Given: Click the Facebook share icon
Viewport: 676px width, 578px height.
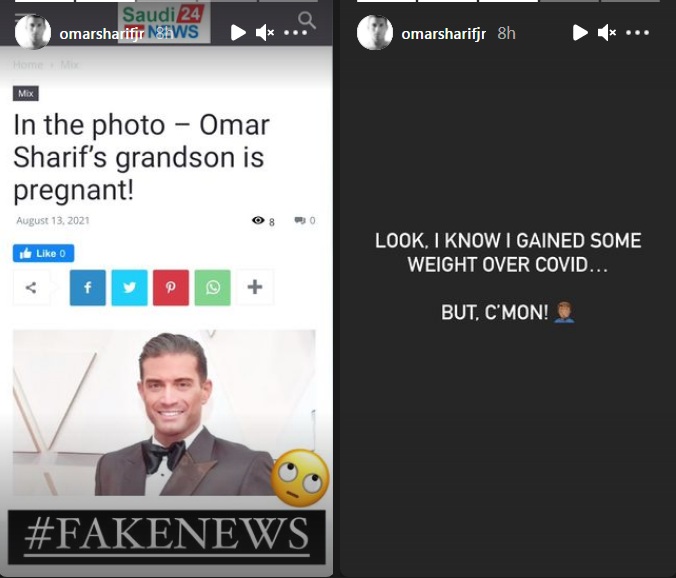Looking at the screenshot, I should (x=88, y=287).
